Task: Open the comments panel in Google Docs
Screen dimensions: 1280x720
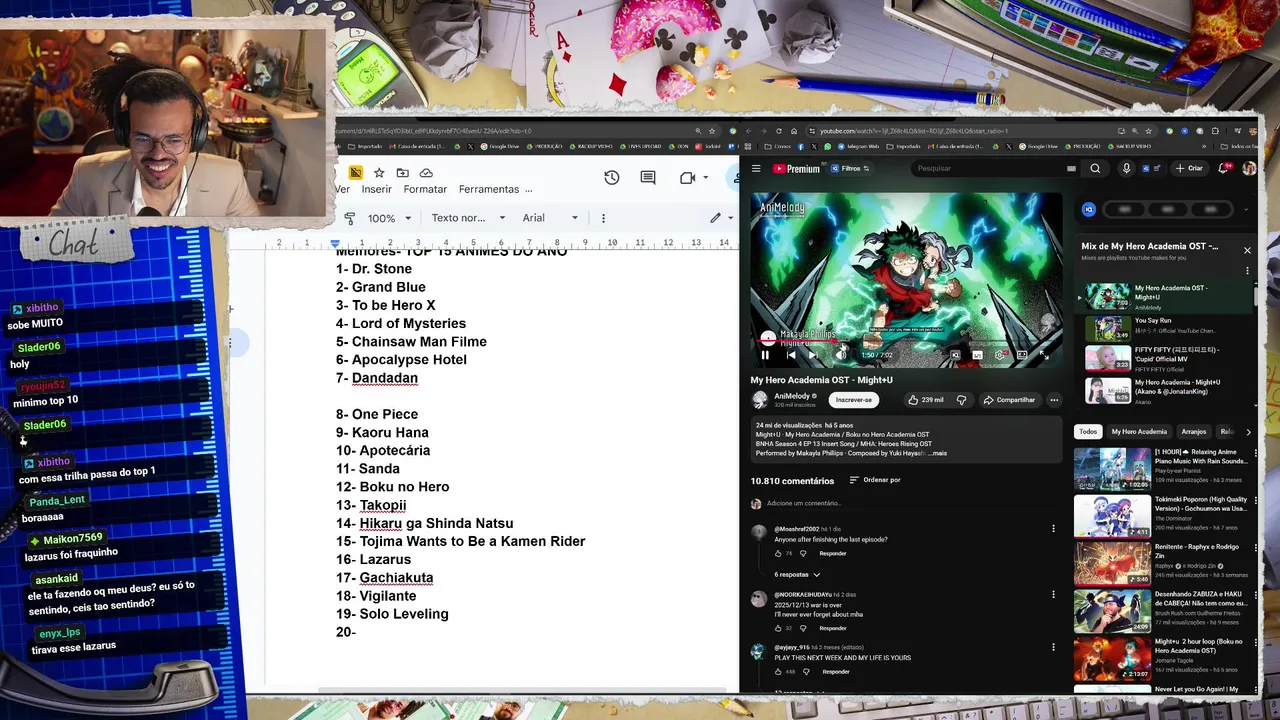Action: [648, 177]
